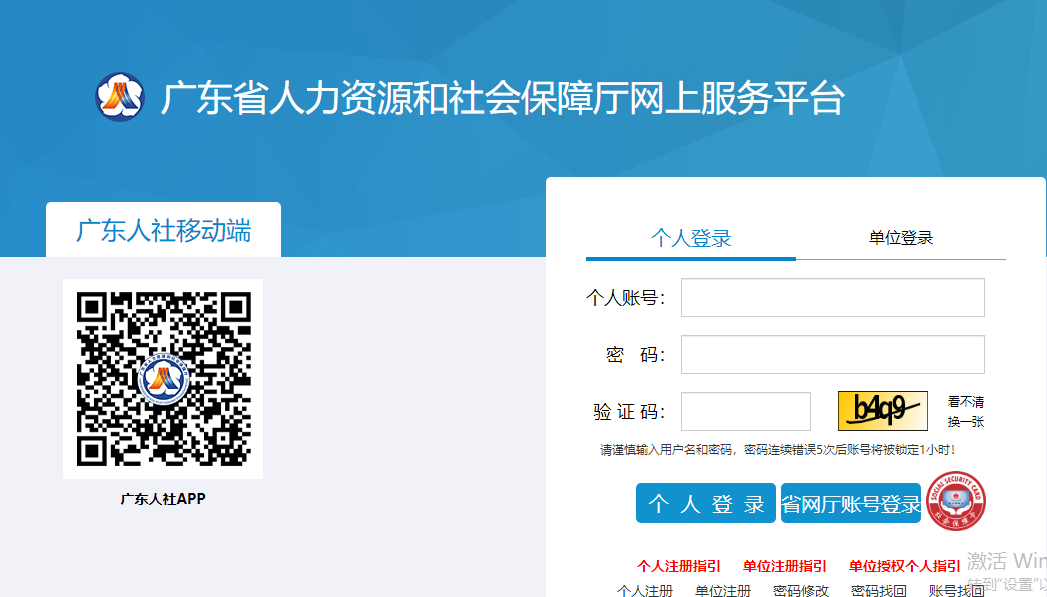Click the 密码找回 link
The width and height of the screenshot is (1047, 597).
click(x=879, y=590)
